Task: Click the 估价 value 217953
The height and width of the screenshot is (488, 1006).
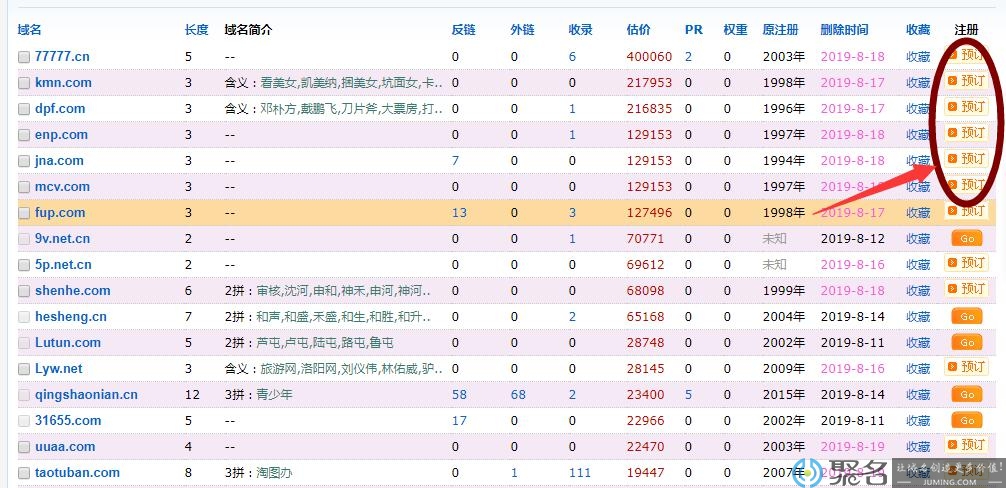Action: [x=649, y=83]
